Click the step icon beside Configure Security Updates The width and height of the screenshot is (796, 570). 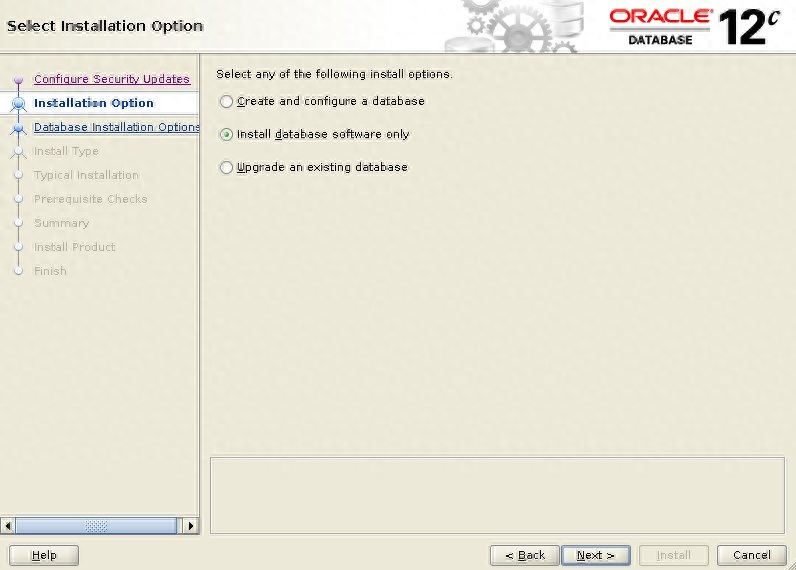coord(18,80)
